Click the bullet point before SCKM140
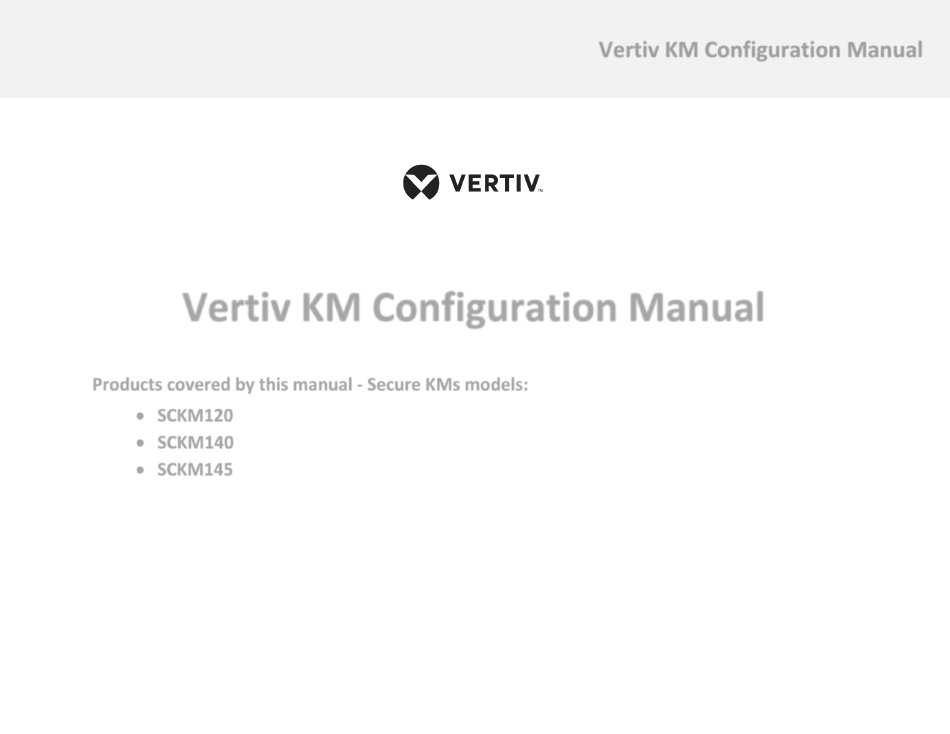Screen dimensions: 950x734 [x=141, y=443]
